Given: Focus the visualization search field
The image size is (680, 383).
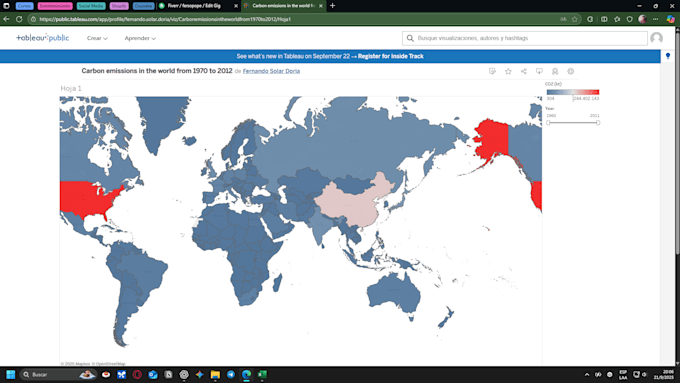Looking at the screenshot, I should (525, 38).
